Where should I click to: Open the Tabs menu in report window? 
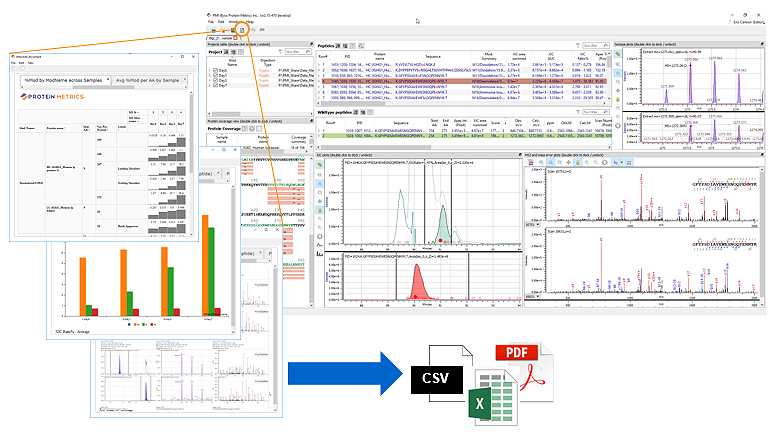pos(31,63)
